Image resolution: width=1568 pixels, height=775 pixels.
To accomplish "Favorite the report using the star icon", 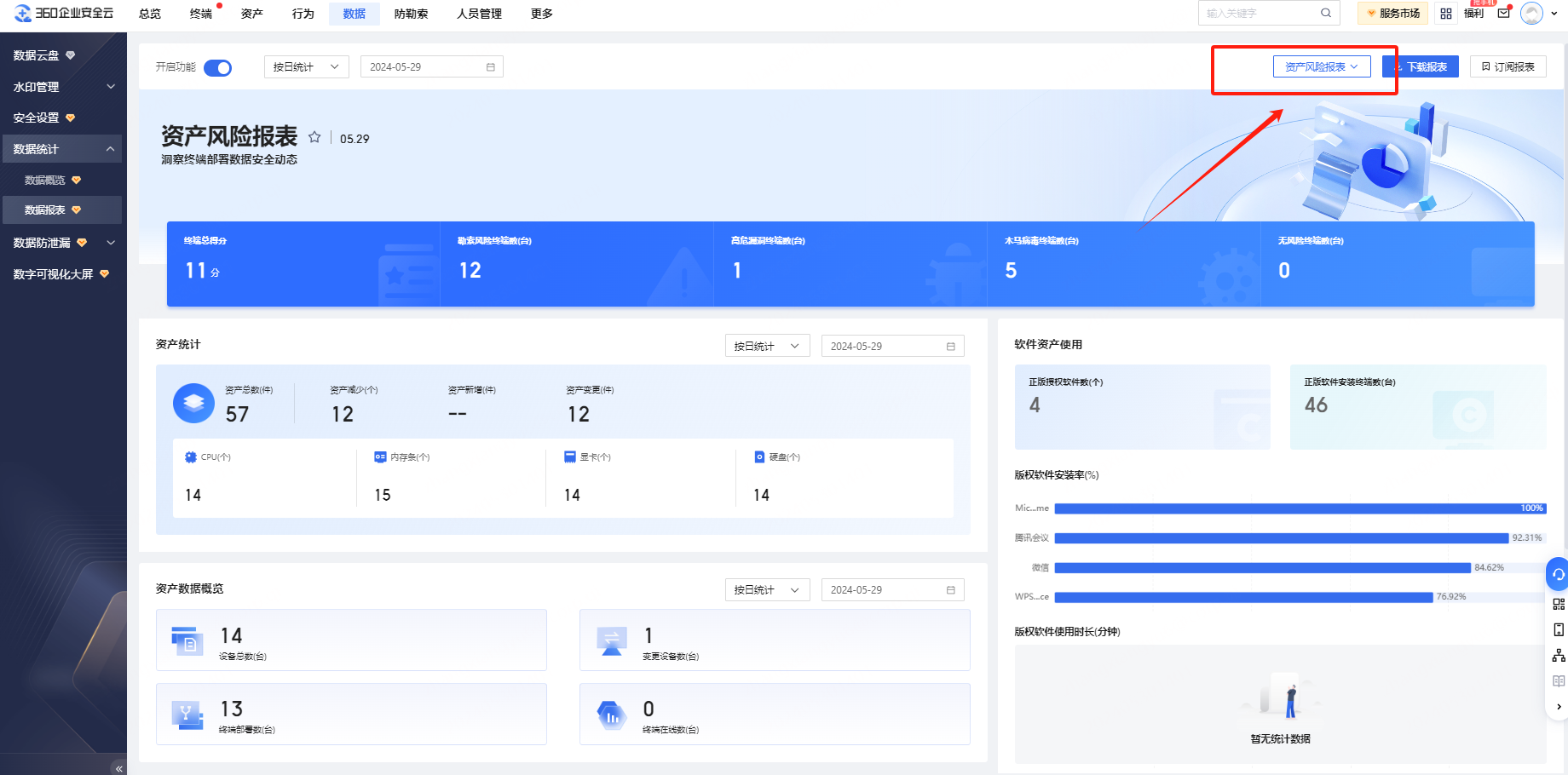I will (314, 137).
